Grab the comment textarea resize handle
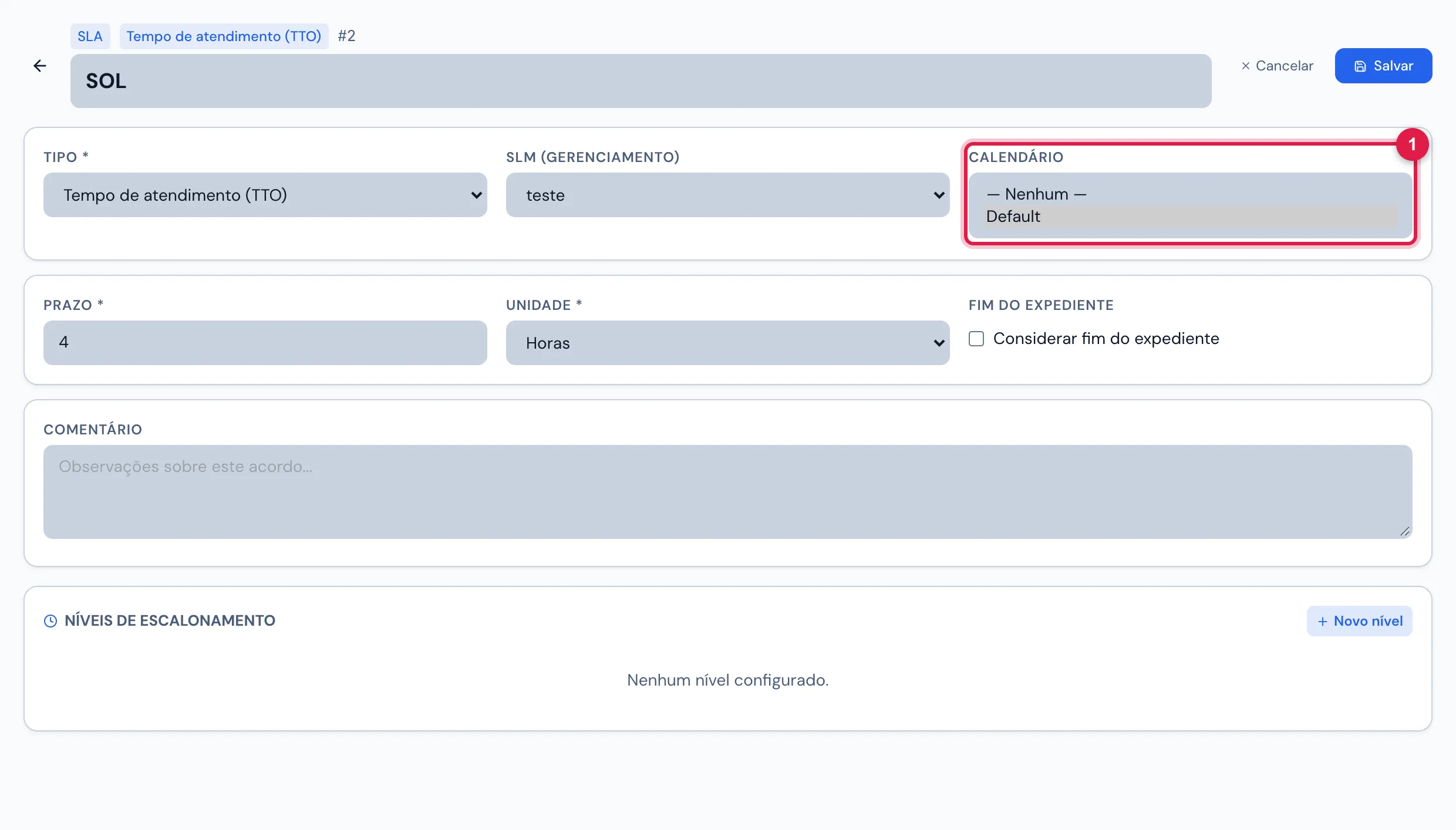This screenshot has height=830, width=1456. (x=1404, y=531)
